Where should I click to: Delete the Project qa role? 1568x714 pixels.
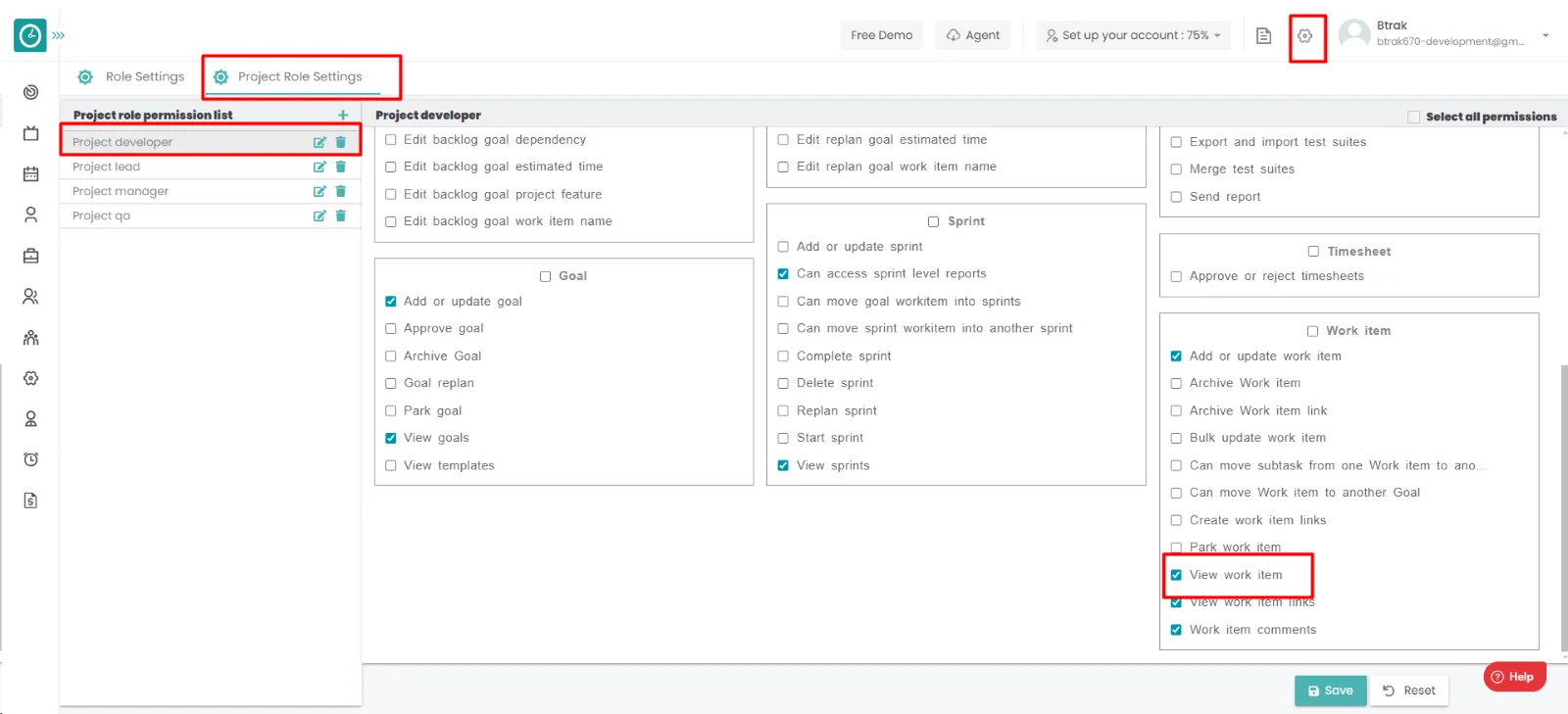click(x=341, y=215)
